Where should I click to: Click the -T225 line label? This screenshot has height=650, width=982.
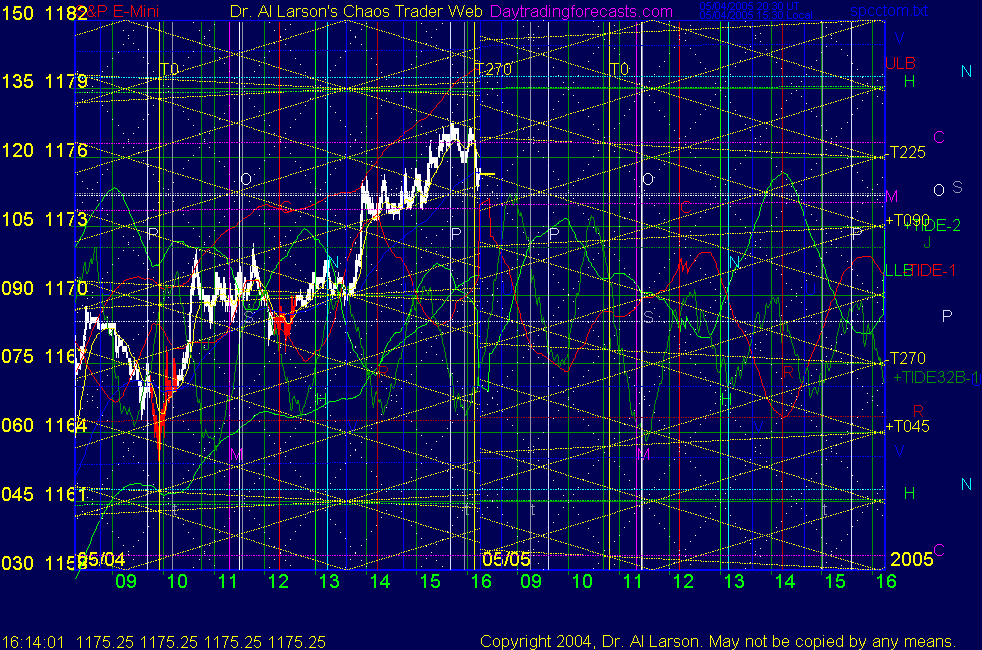click(x=906, y=153)
